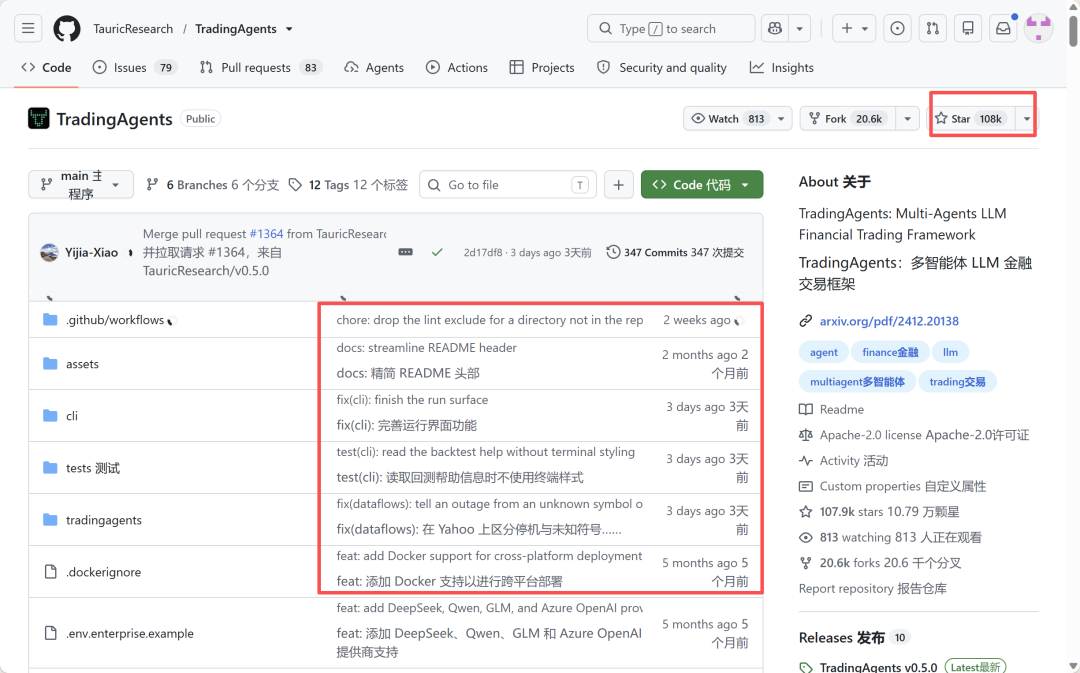1080x673 pixels.
Task: Open the .github/workflows folder
Action: 115,320
